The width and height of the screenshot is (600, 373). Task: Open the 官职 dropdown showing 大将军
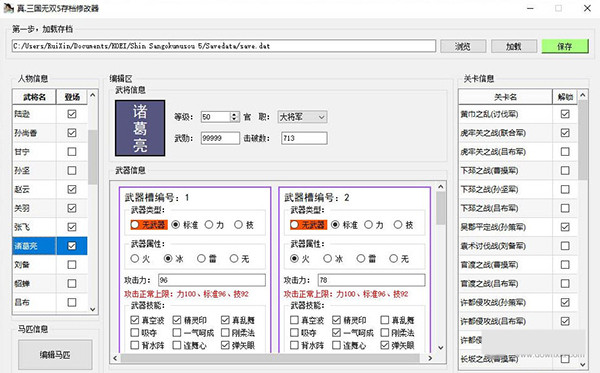tap(302, 117)
